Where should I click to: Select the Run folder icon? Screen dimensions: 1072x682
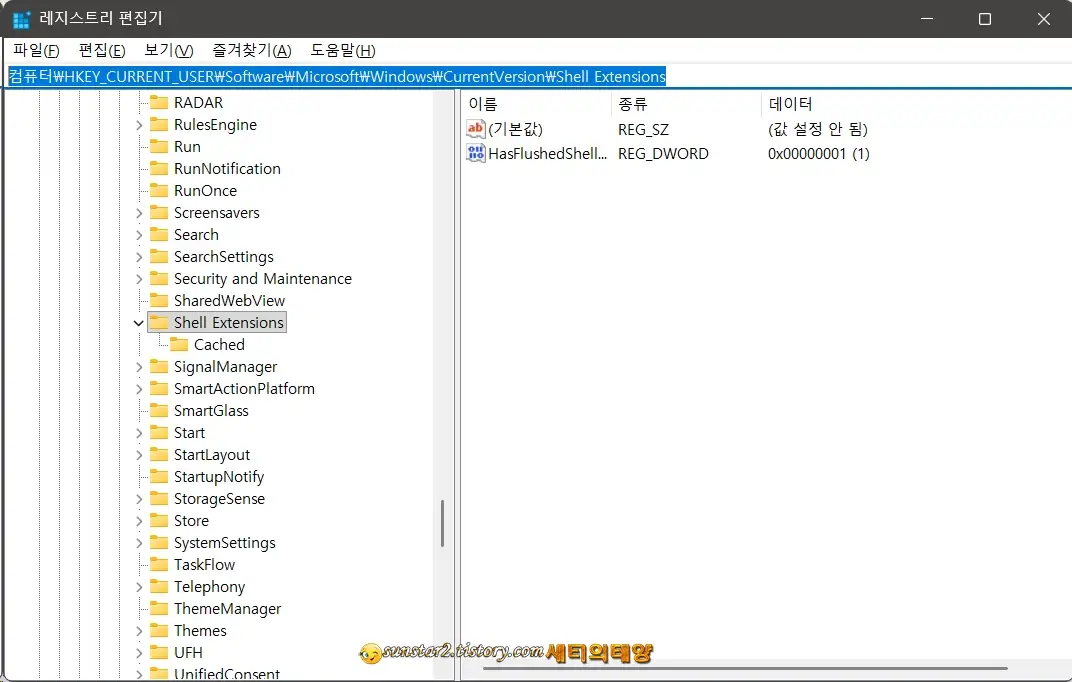159,146
